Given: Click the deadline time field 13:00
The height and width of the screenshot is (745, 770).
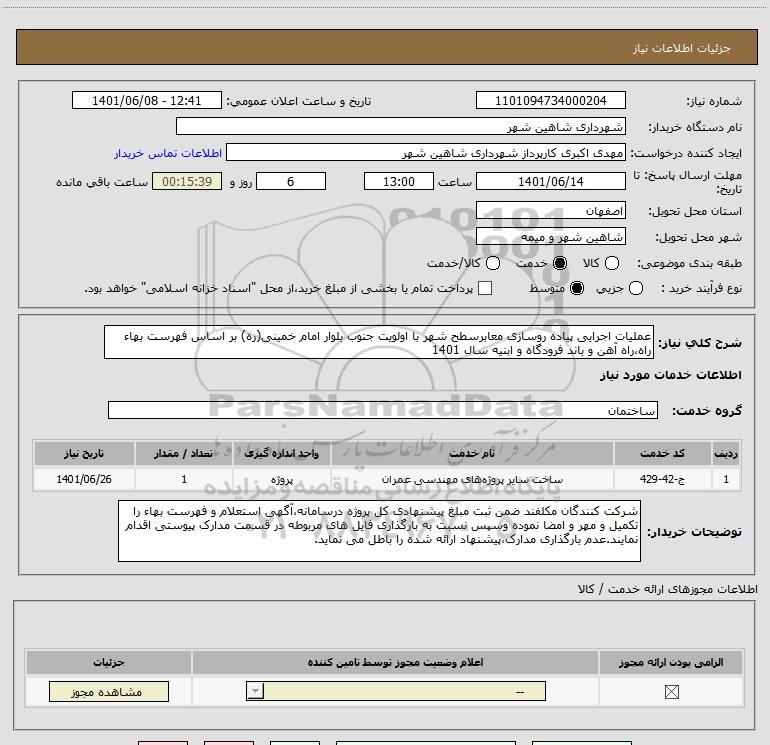Looking at the screenshot, I should click(x=399, y=181).
